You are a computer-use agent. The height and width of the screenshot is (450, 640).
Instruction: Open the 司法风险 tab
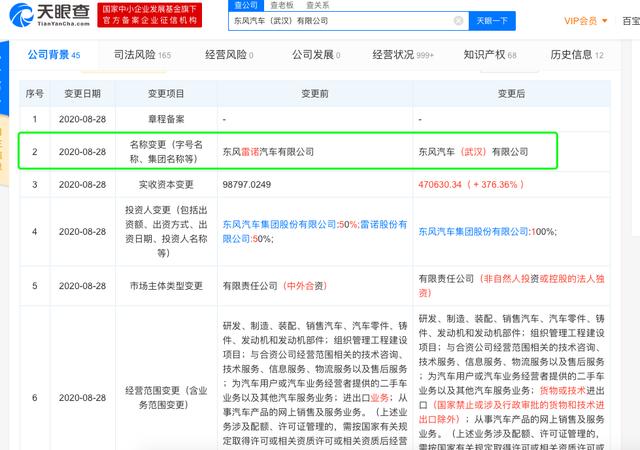(x=142, y=55)
